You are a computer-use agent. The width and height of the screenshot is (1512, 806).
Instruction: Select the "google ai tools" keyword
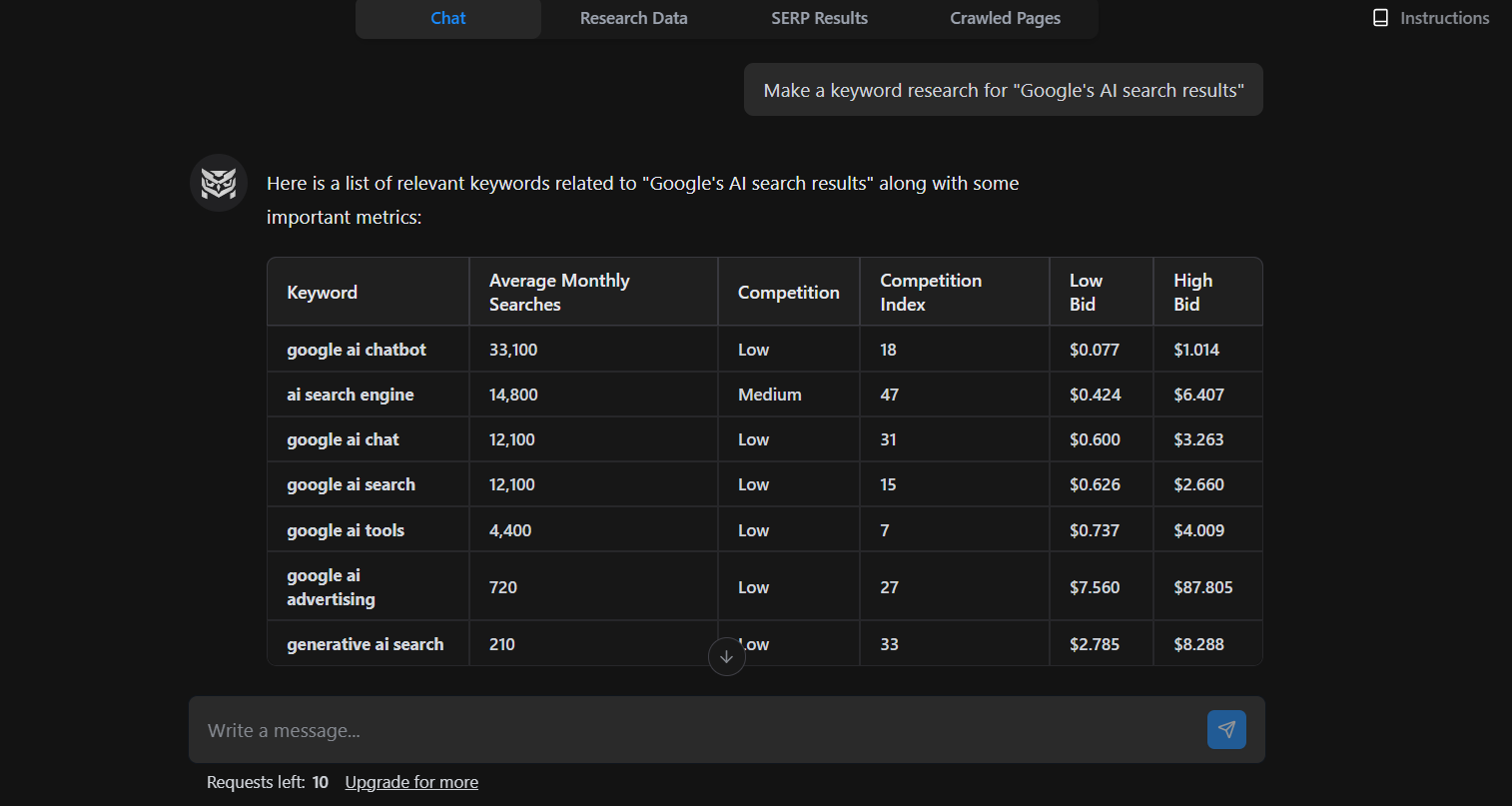click(345, 529)
